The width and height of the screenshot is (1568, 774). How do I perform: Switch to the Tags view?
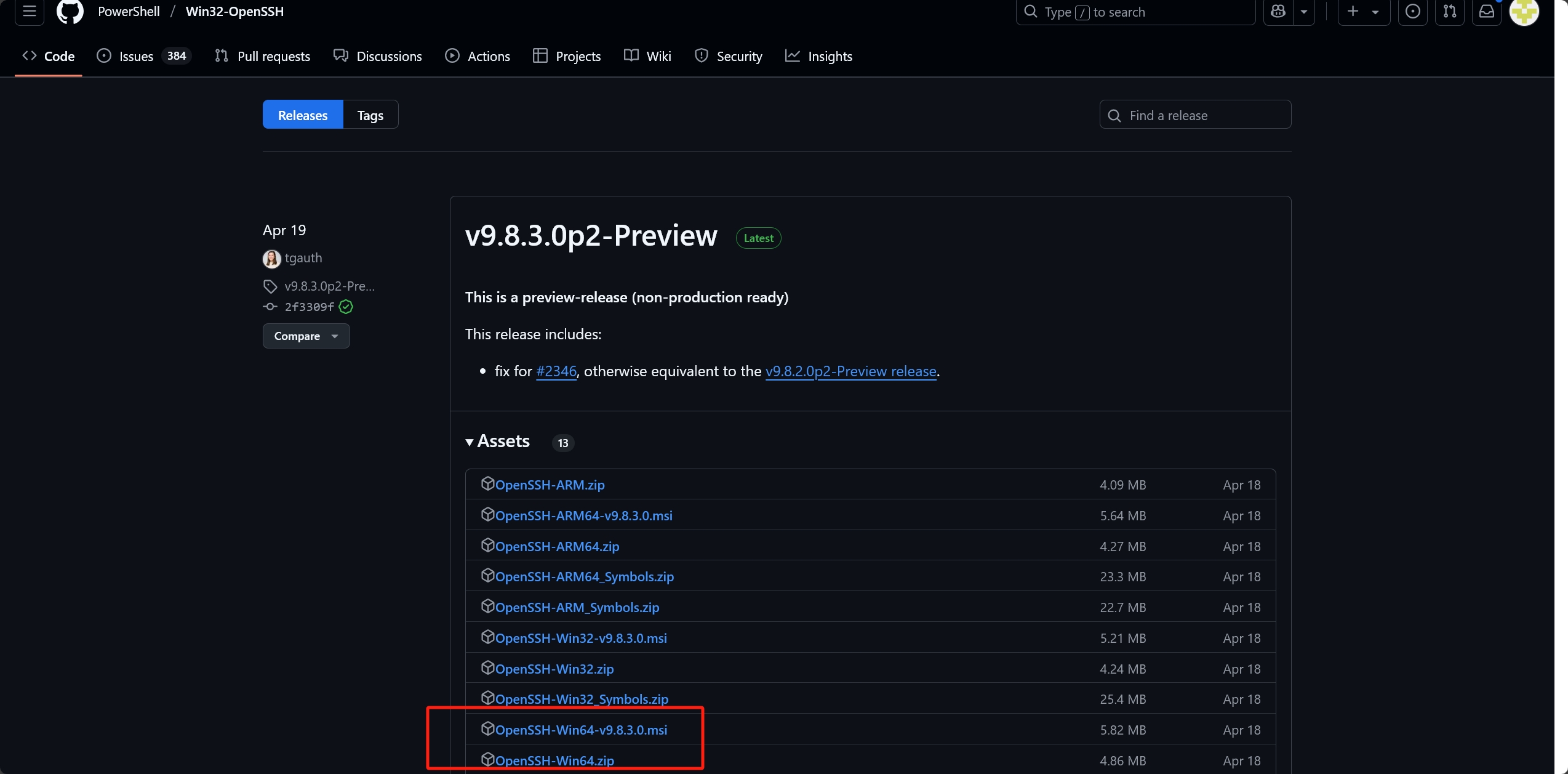coord(369,115)
